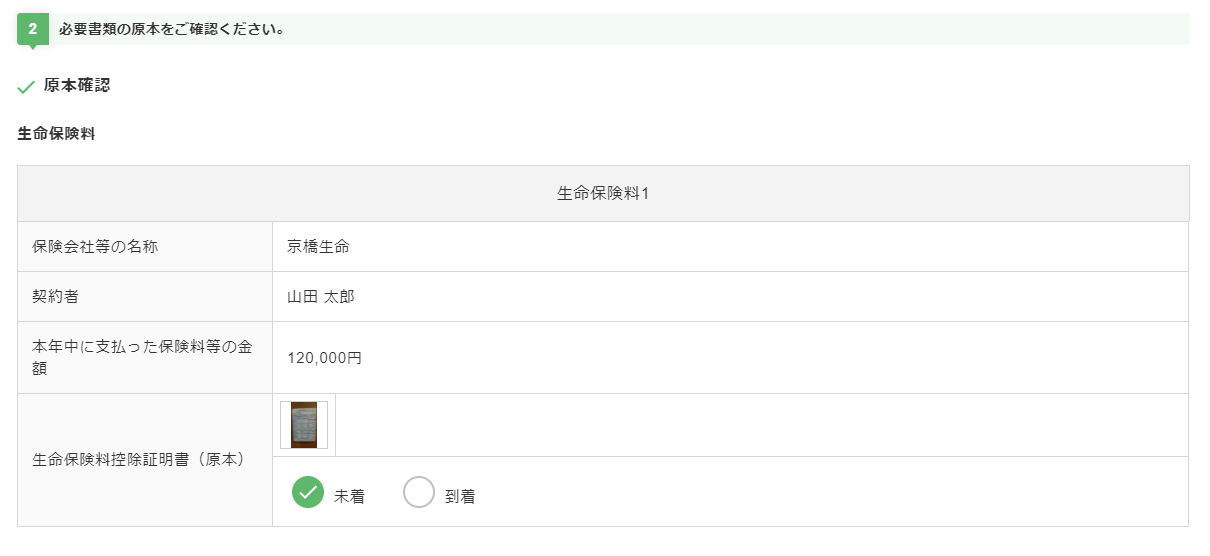Viewport: 1210px width, 556px height.
Task: Click the 京橋生命 company value
Action: coord(318,246)
